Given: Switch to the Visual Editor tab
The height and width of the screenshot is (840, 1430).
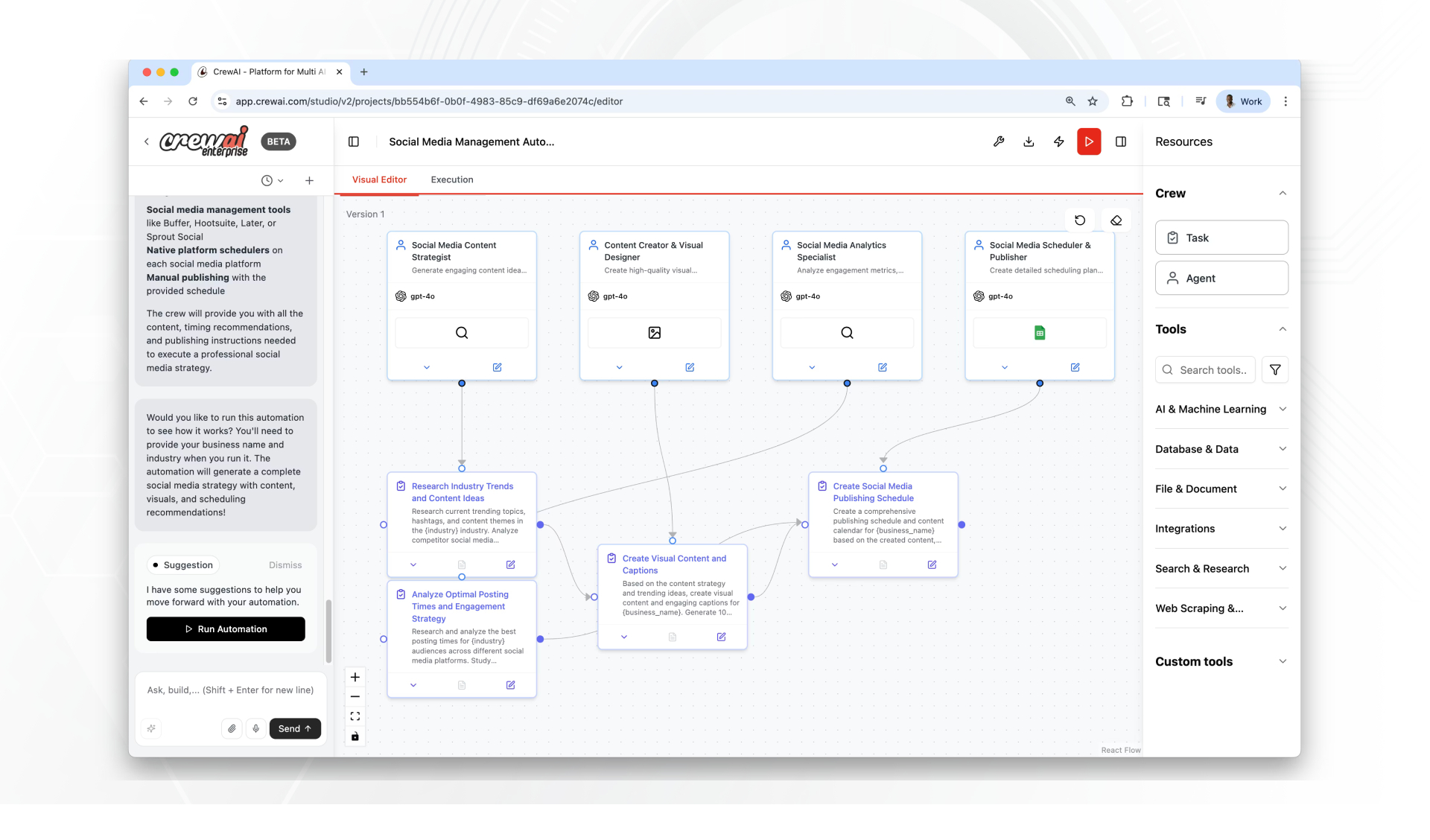Looking at the screenshot, I should [x=379, y=179].
